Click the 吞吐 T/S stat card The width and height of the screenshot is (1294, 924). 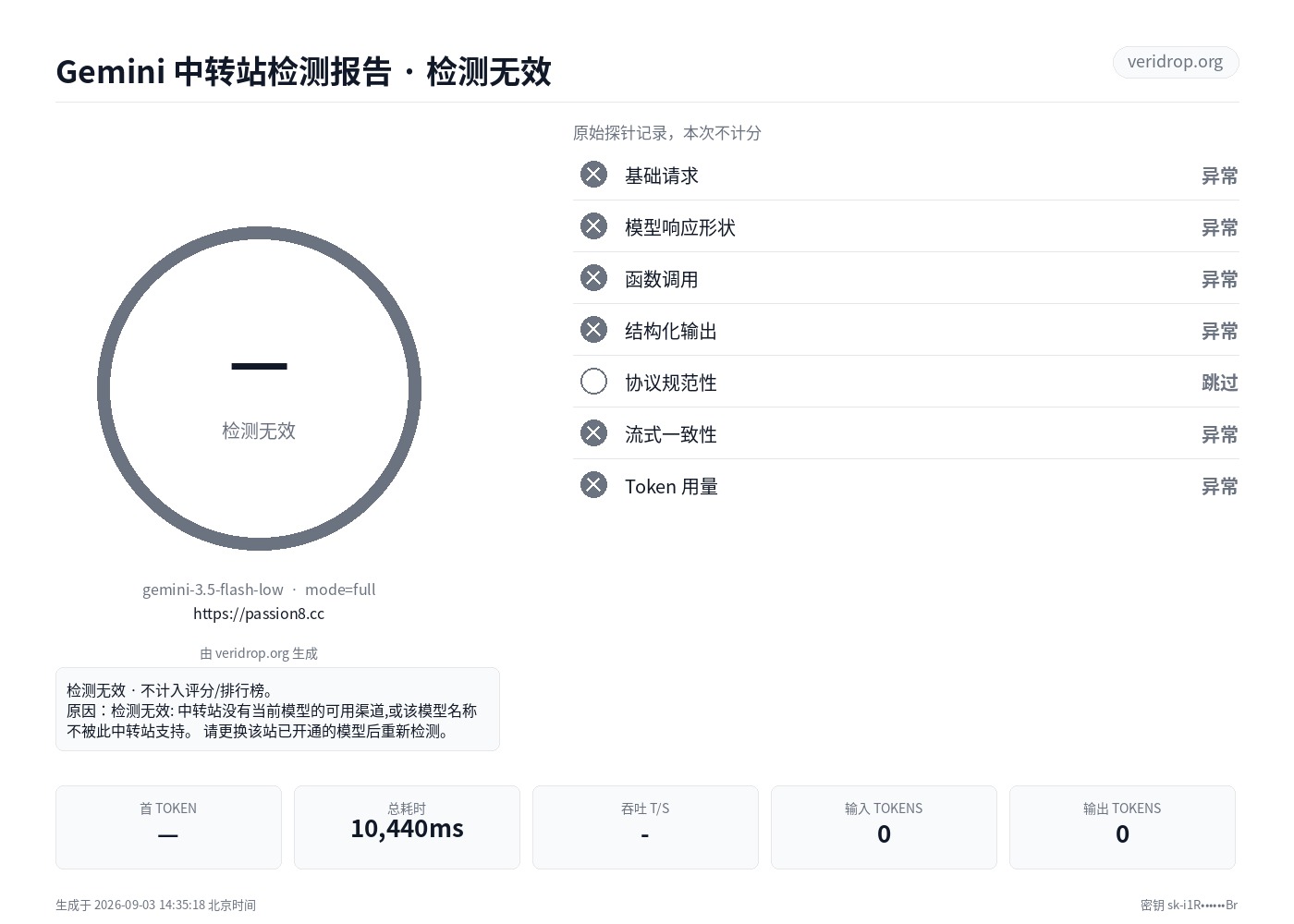(645, 827)
